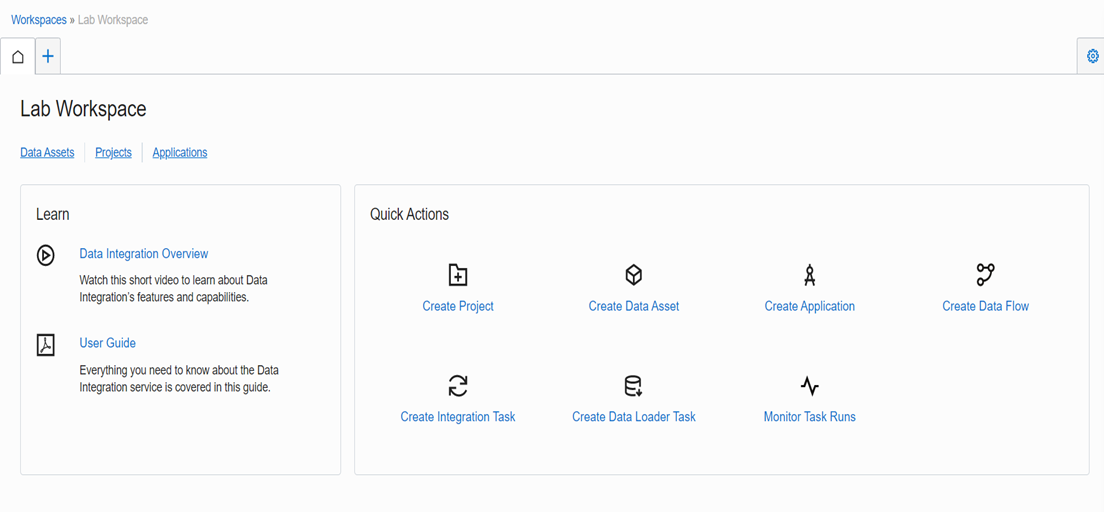Select the Home tab
1104x512 pixels.
pos(18,56)
